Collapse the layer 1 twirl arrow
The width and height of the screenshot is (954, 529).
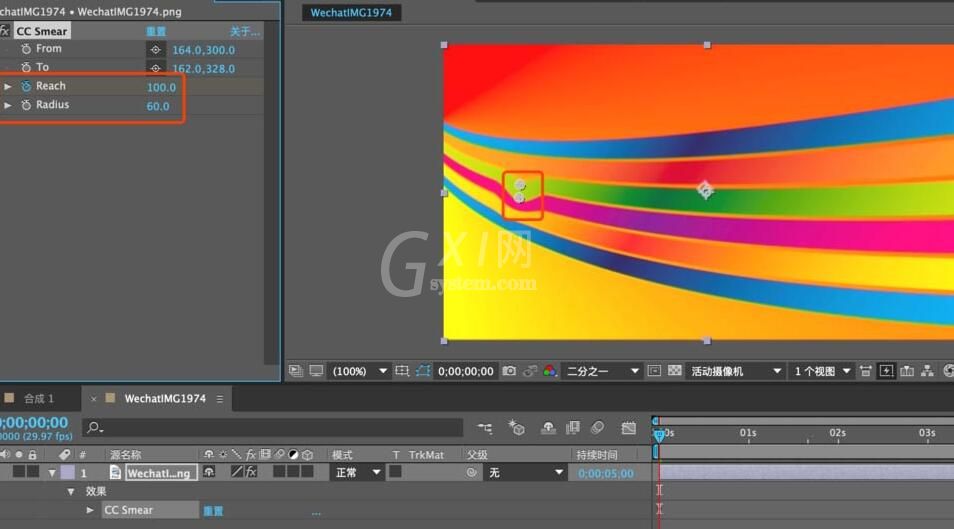[52, 473]
